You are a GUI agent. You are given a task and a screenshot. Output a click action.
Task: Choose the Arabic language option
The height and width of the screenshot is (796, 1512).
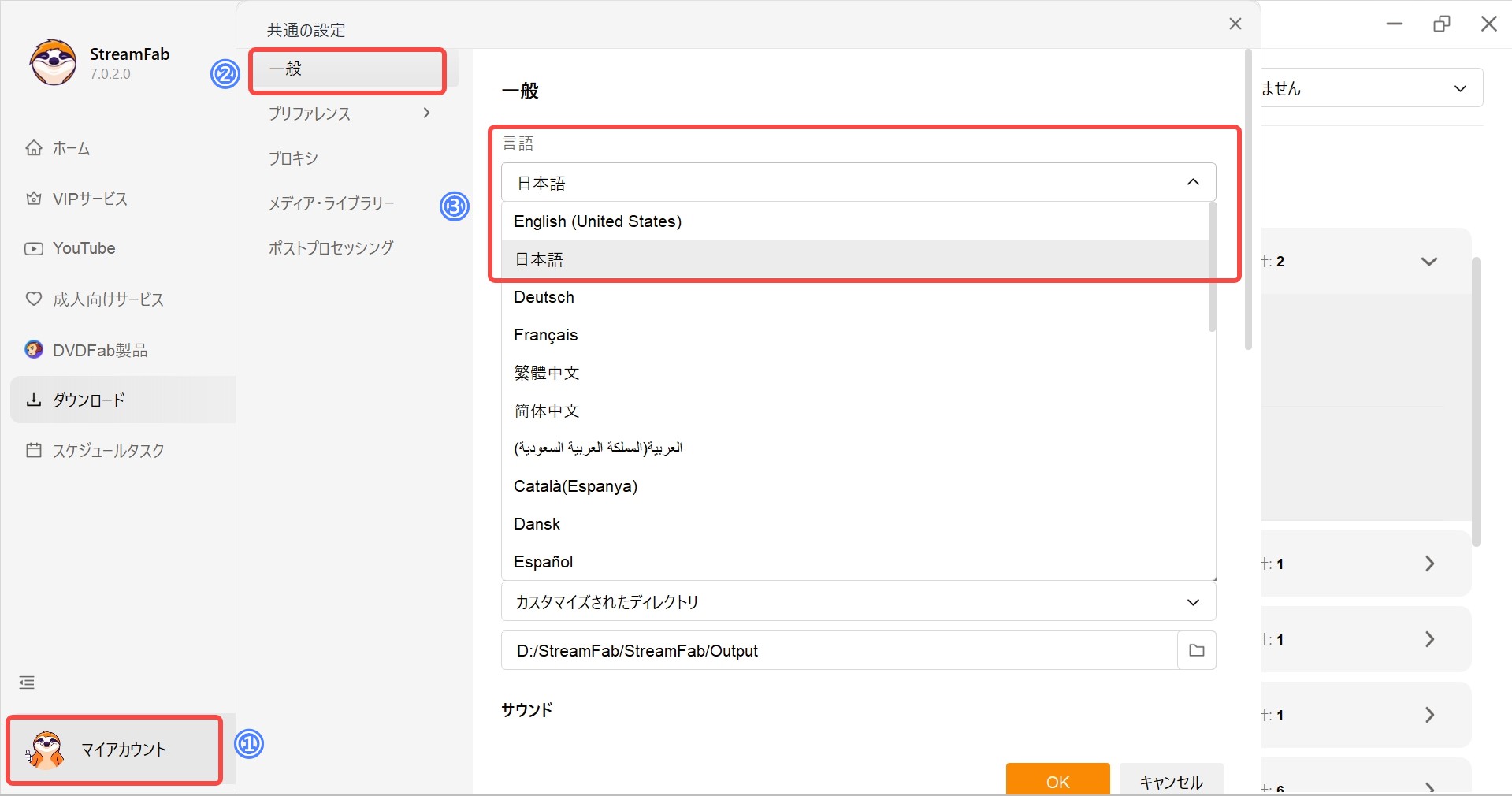click(x=855, y=448)
